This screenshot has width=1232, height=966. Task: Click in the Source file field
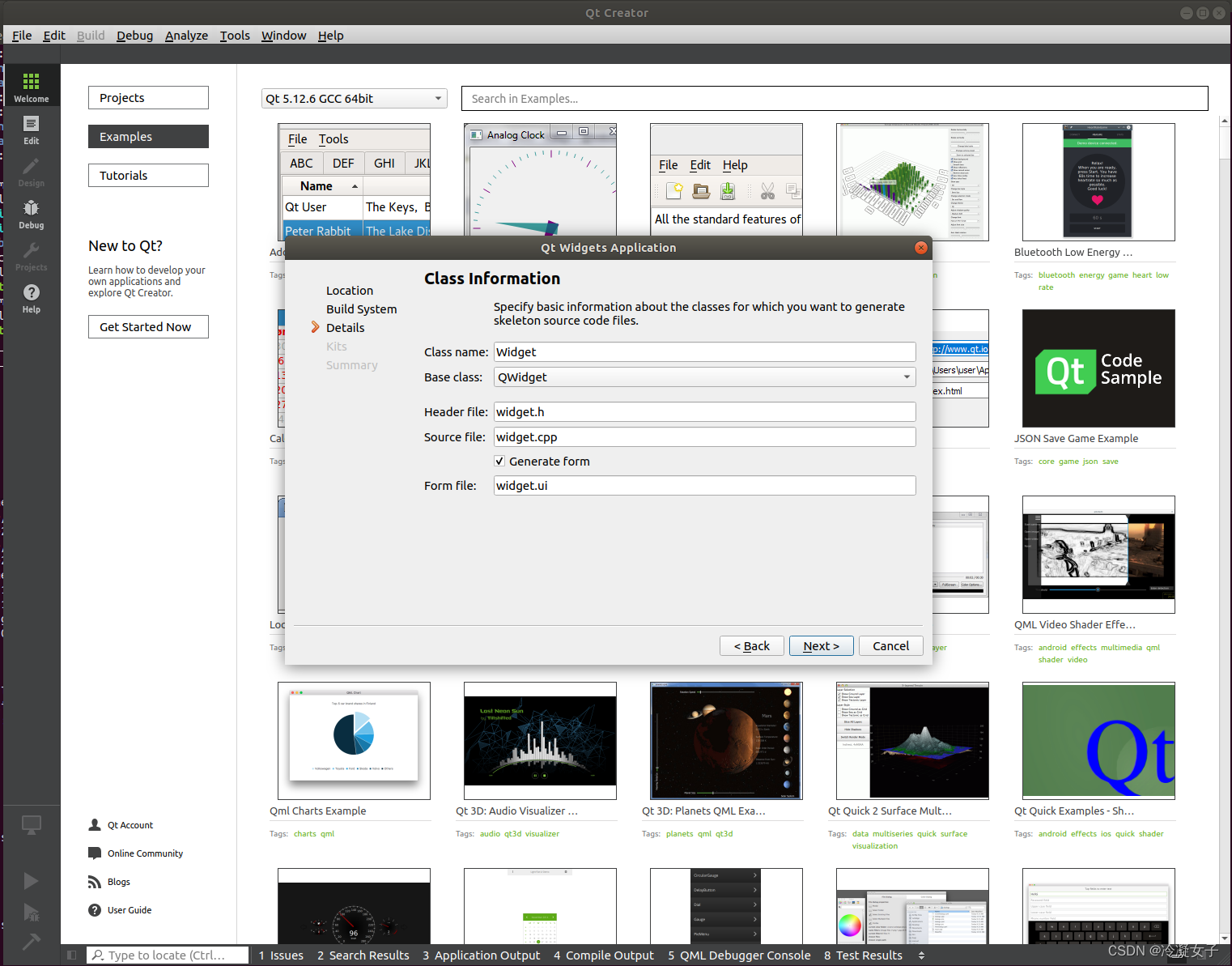pyautogui.click(x=704, y=436)
